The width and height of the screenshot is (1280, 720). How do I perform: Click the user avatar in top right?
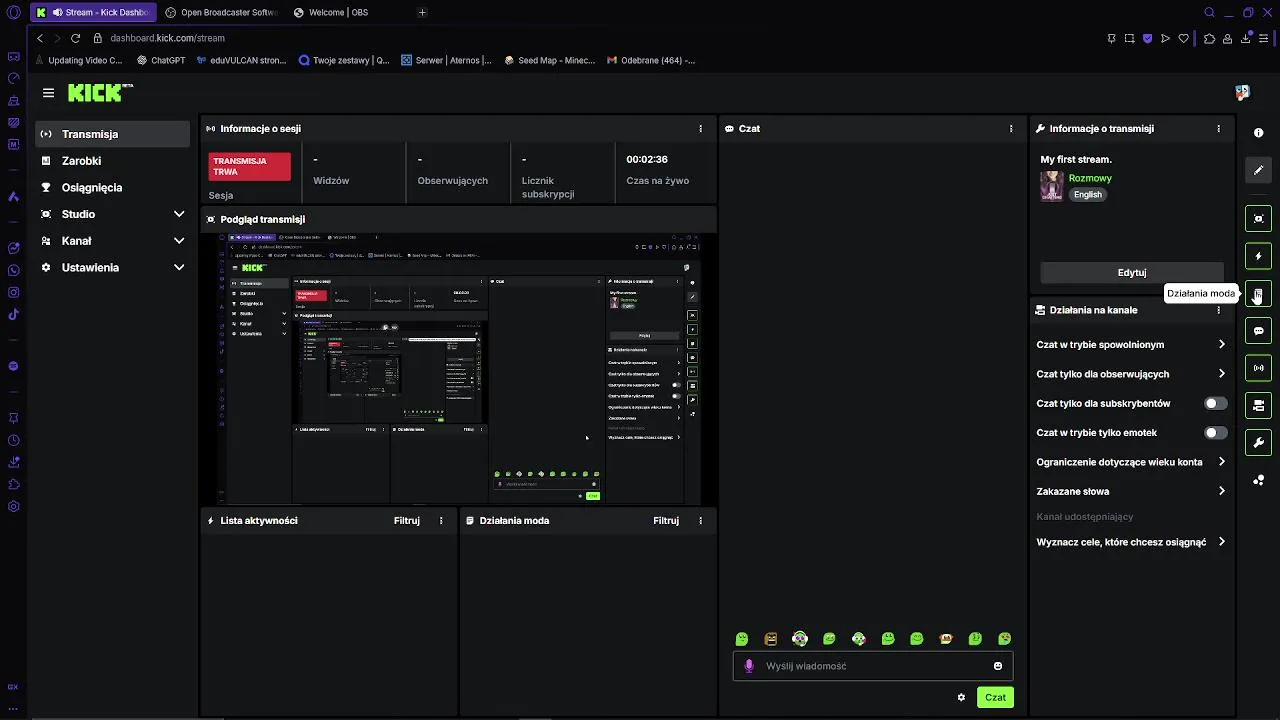point(1242,92)
